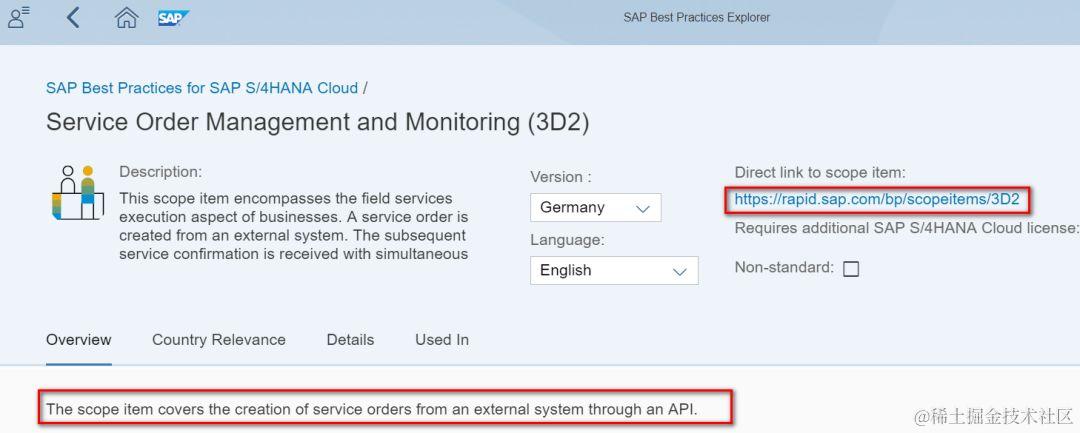Switch to the Details tab
This screenshot has height=433, width=1080.
[x=350, y=339]
